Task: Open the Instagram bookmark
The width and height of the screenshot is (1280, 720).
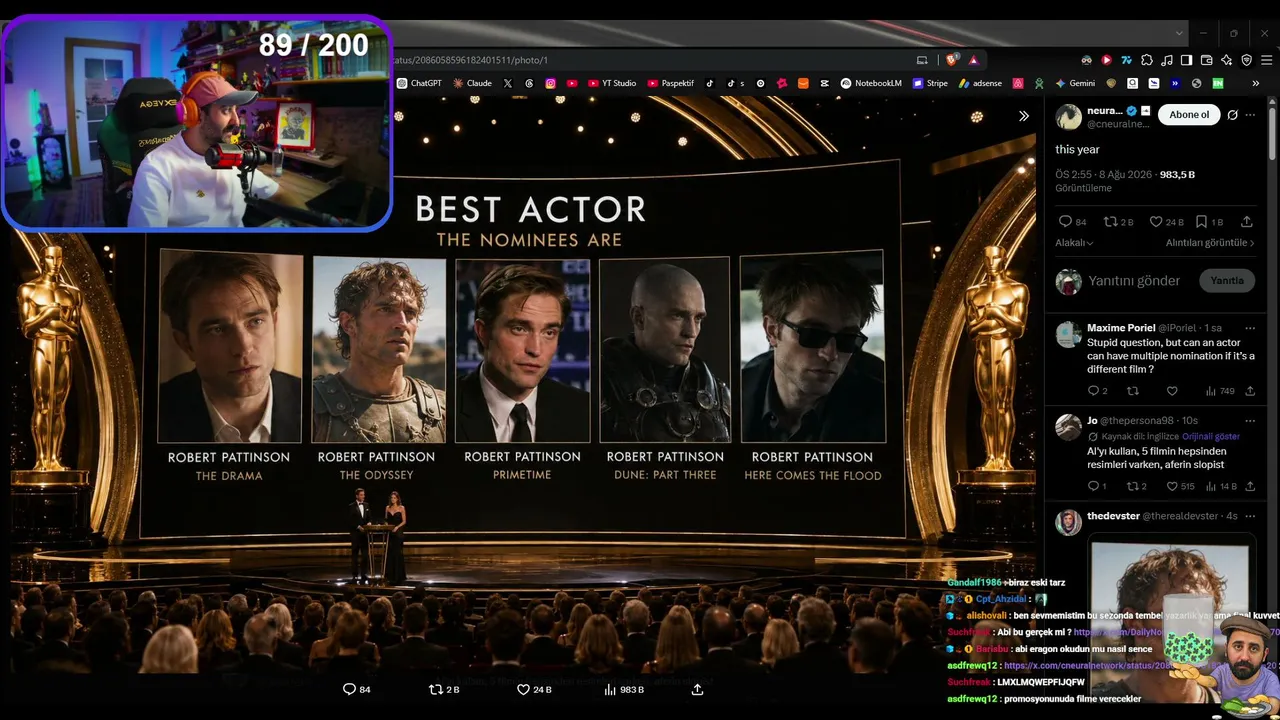Action: click(x=550, y=83)
